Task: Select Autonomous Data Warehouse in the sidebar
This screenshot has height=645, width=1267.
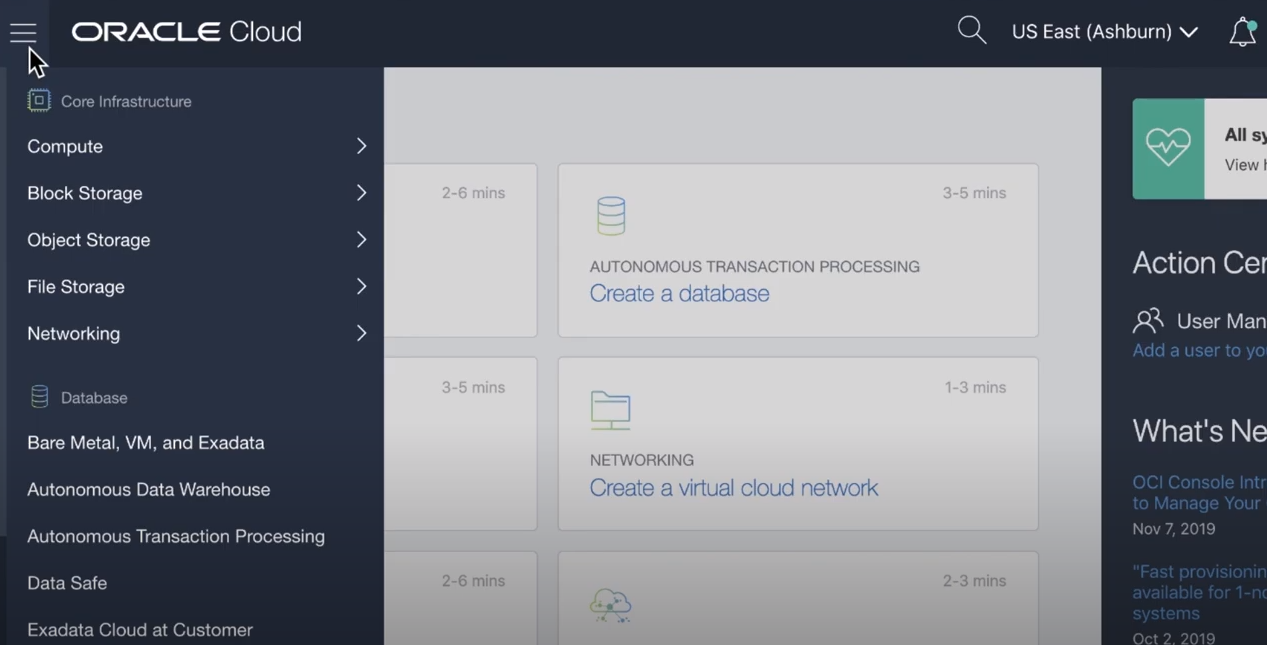Action: [148, 489]
